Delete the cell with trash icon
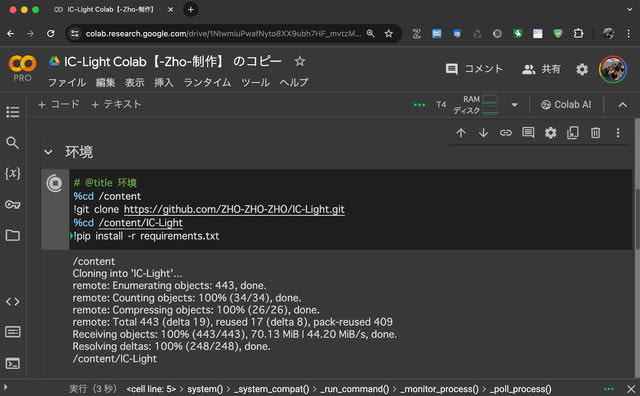The image size is (640, 396). [596, 133]
